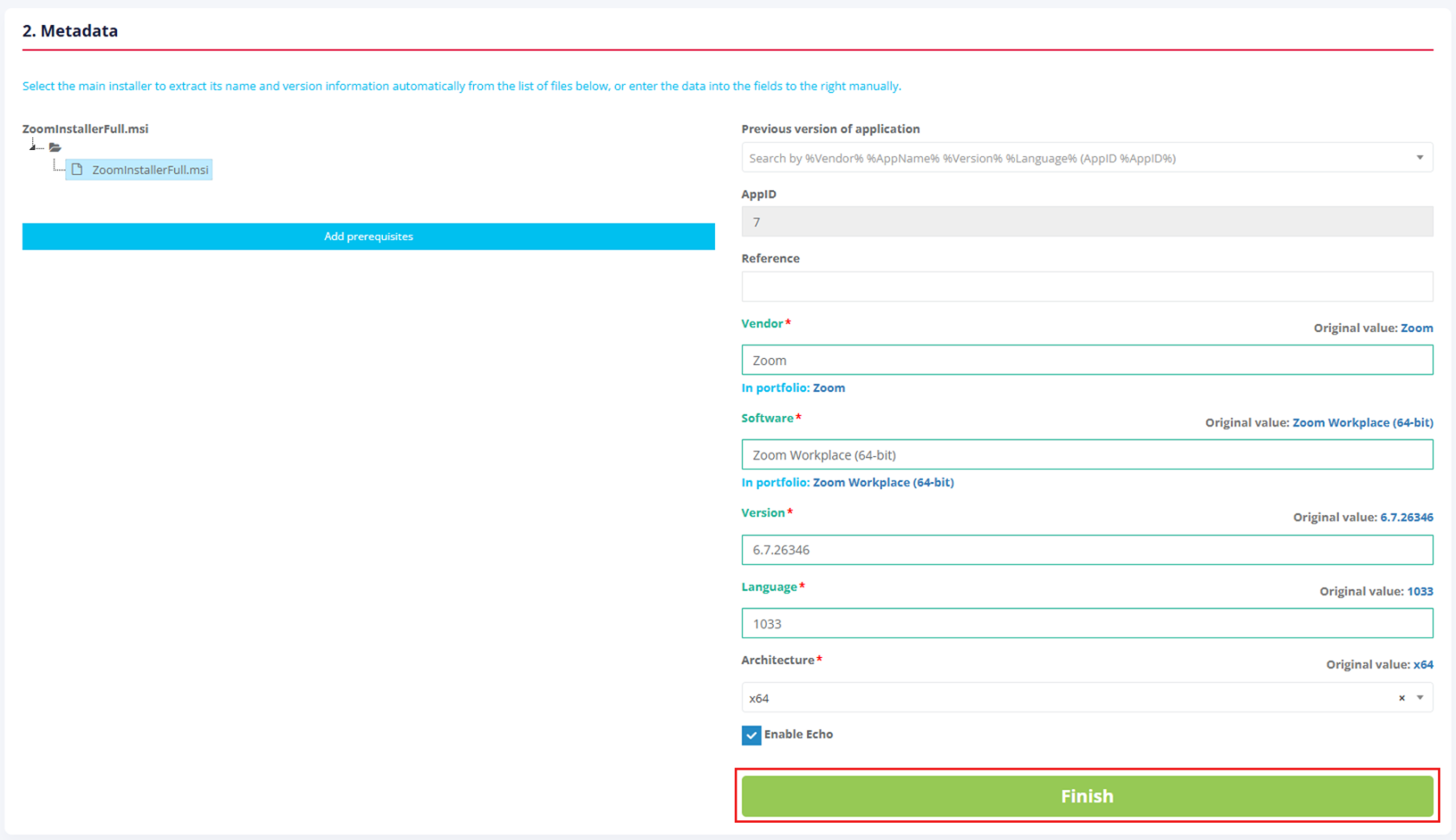Open the Previous version of application dropdown

[x=1086, y=158]
